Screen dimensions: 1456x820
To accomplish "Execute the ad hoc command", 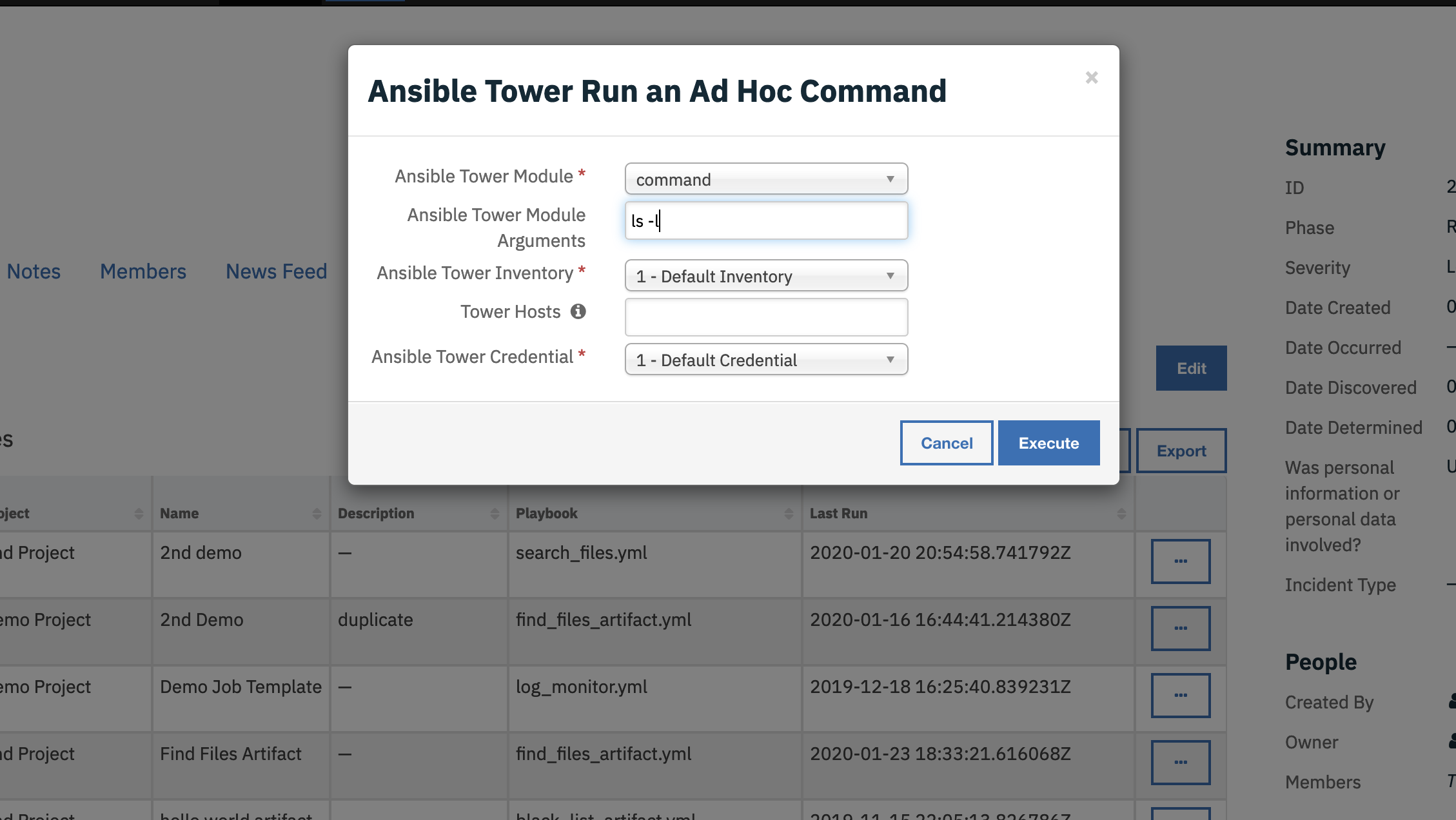I will point(1048,443).
